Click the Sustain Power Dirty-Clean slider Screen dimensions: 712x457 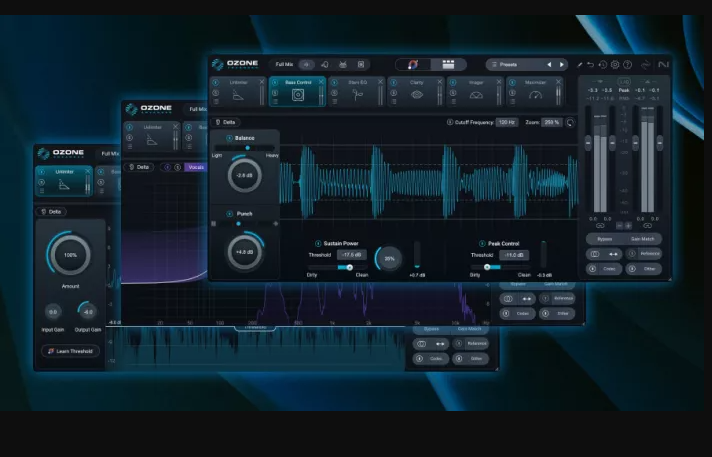pos(338,268)
